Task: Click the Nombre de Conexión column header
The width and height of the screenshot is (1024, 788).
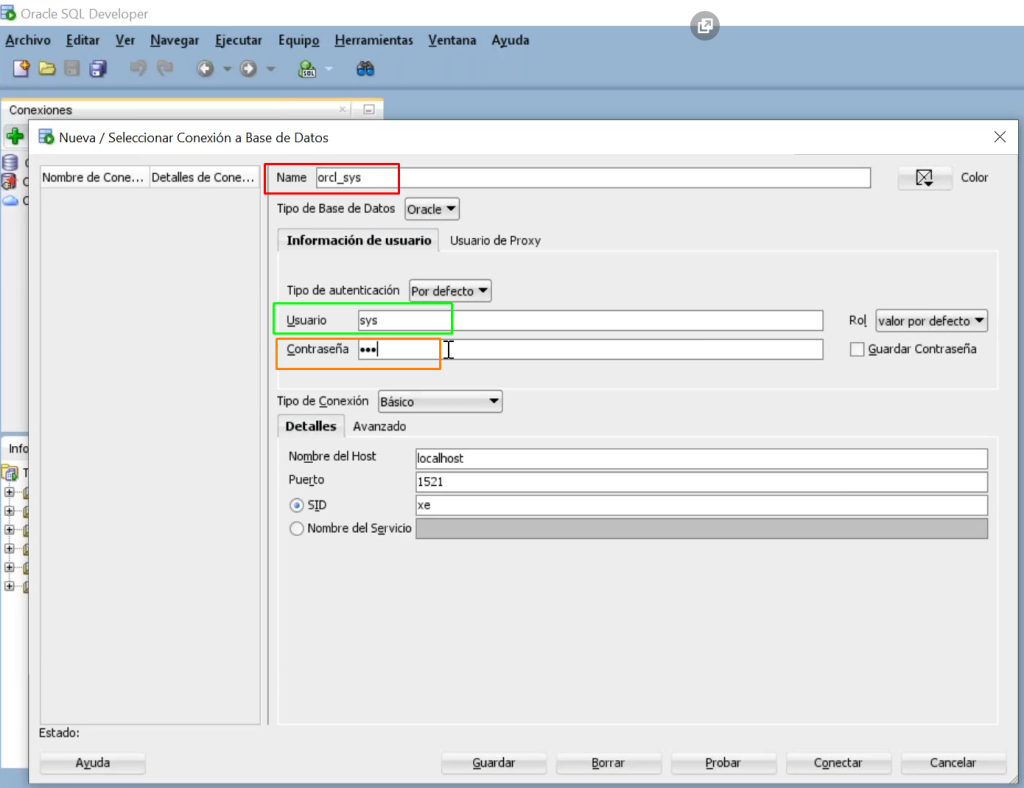Action: point(95,178)
